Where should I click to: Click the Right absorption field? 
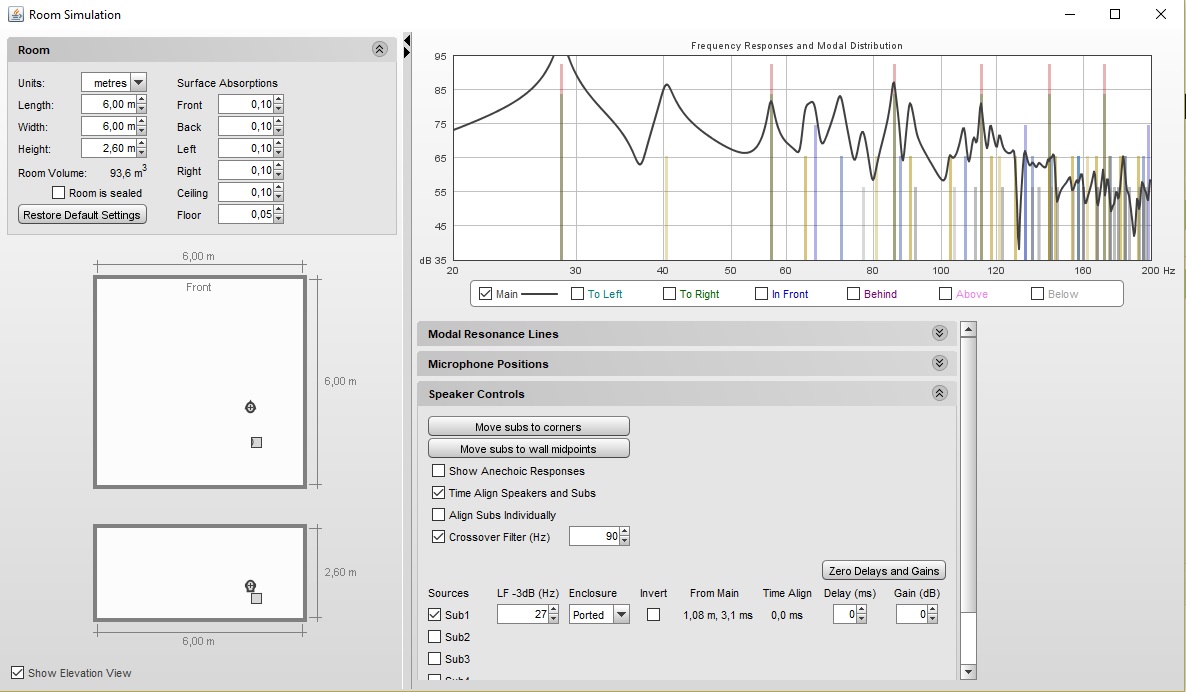pyautogui.click(x=246, y=170)
